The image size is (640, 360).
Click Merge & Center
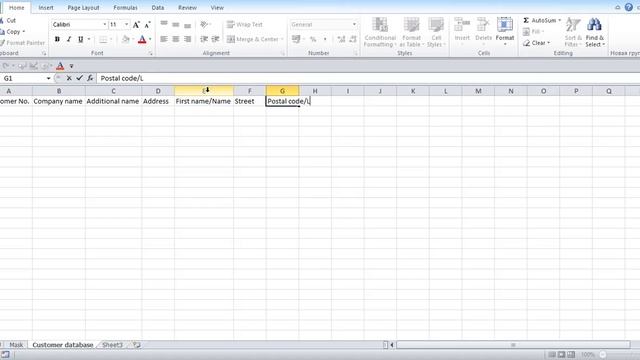tap(253, 39)
